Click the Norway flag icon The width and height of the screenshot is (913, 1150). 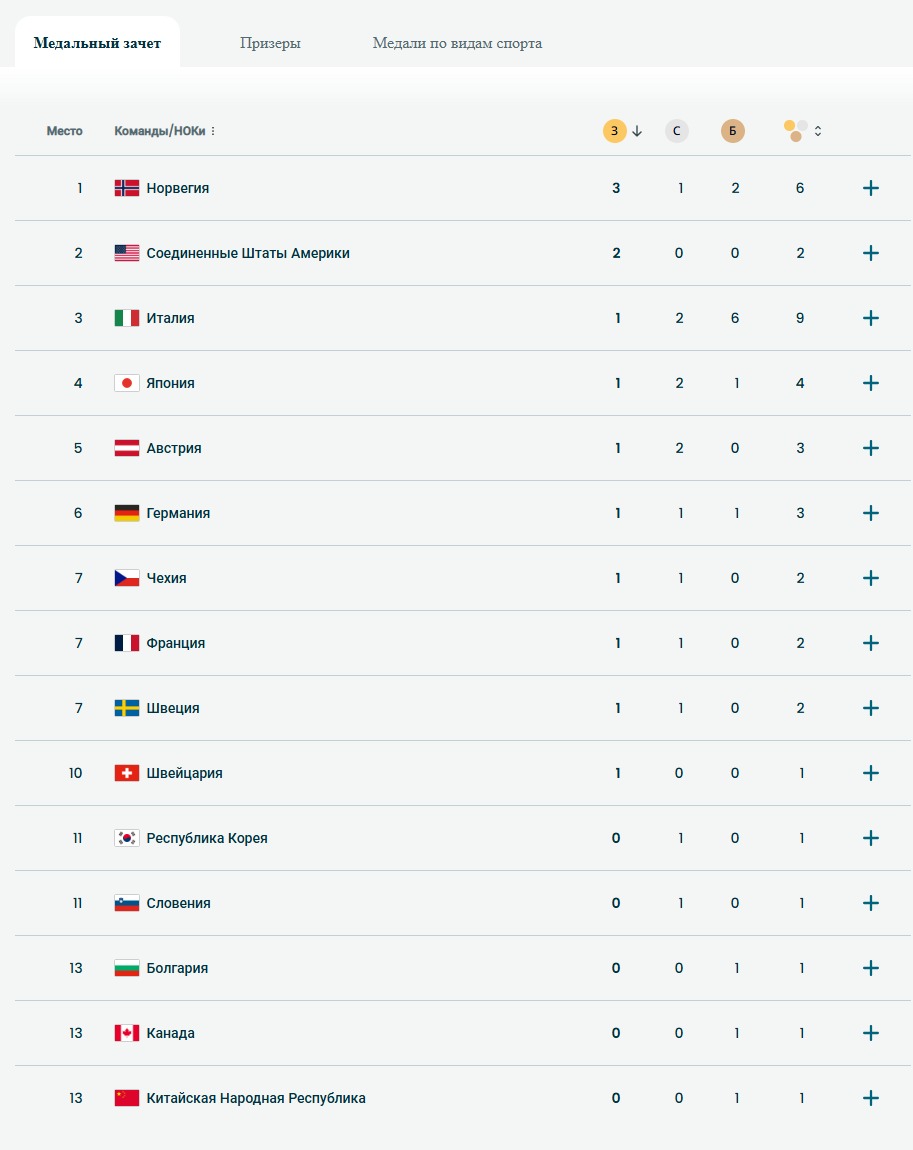(x=127, y=188)
